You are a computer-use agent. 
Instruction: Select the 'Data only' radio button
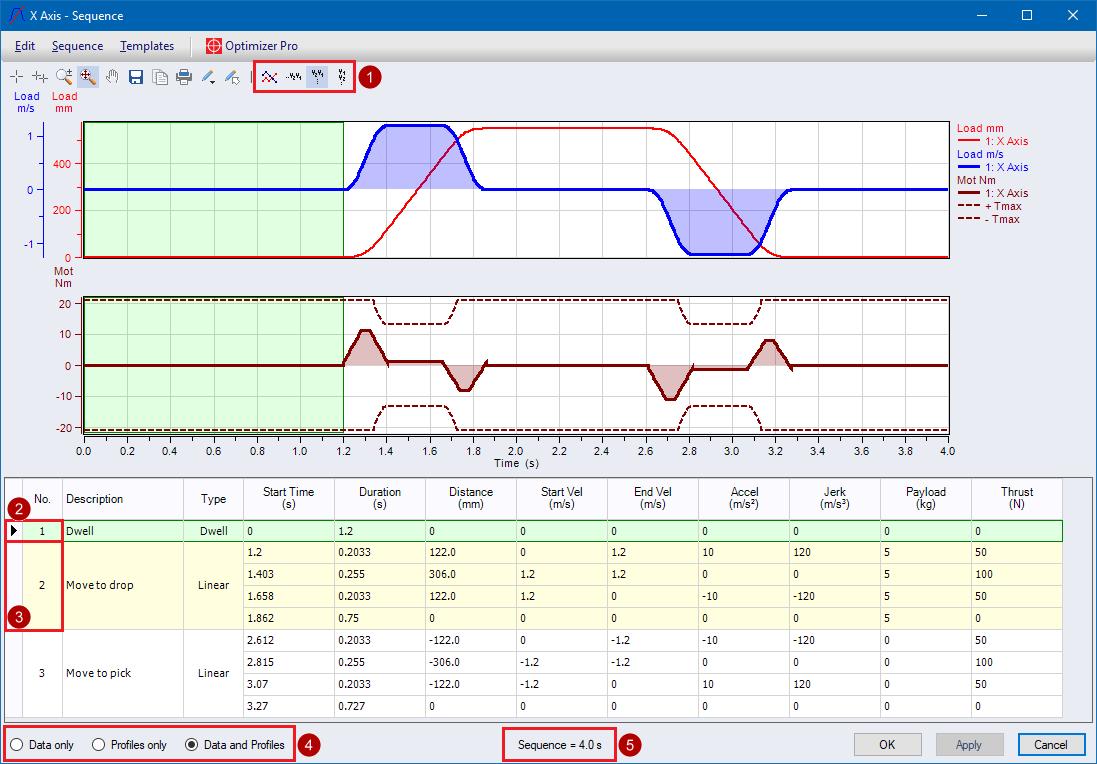[16, 745]
